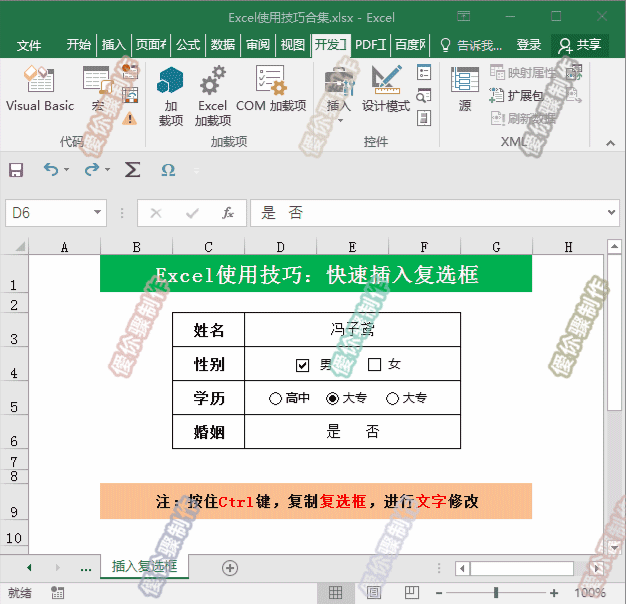Screen dimensions: 626x604
Task: Click the Select All corner triangle
Action: (19, 246)
